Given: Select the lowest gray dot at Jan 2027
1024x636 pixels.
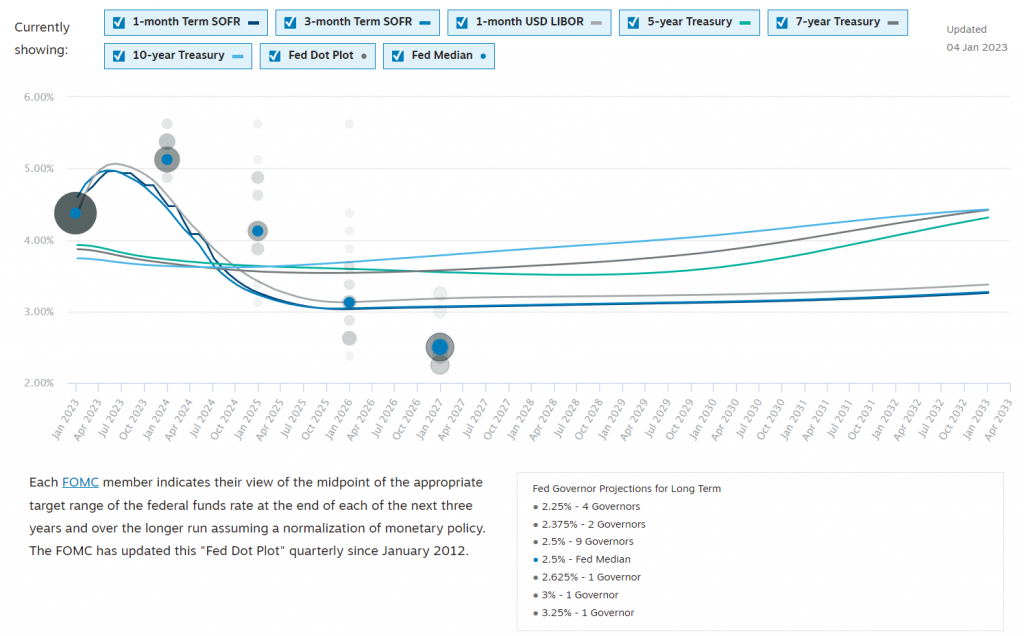Looking at the screenshot, I should [x=440, y=366].
